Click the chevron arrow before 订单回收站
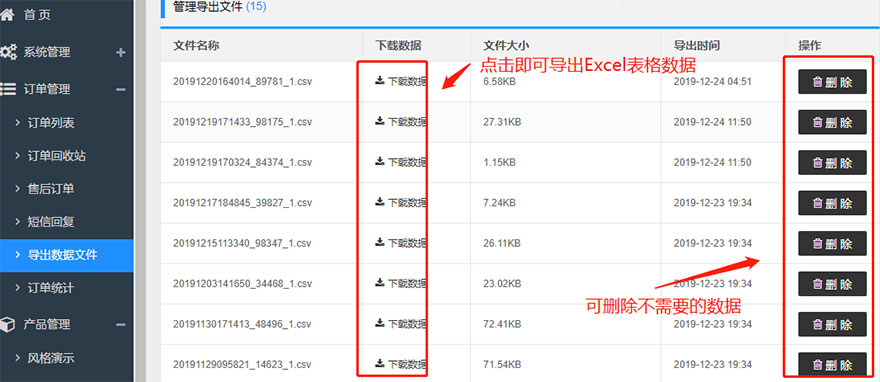 [x=17, y=156]
